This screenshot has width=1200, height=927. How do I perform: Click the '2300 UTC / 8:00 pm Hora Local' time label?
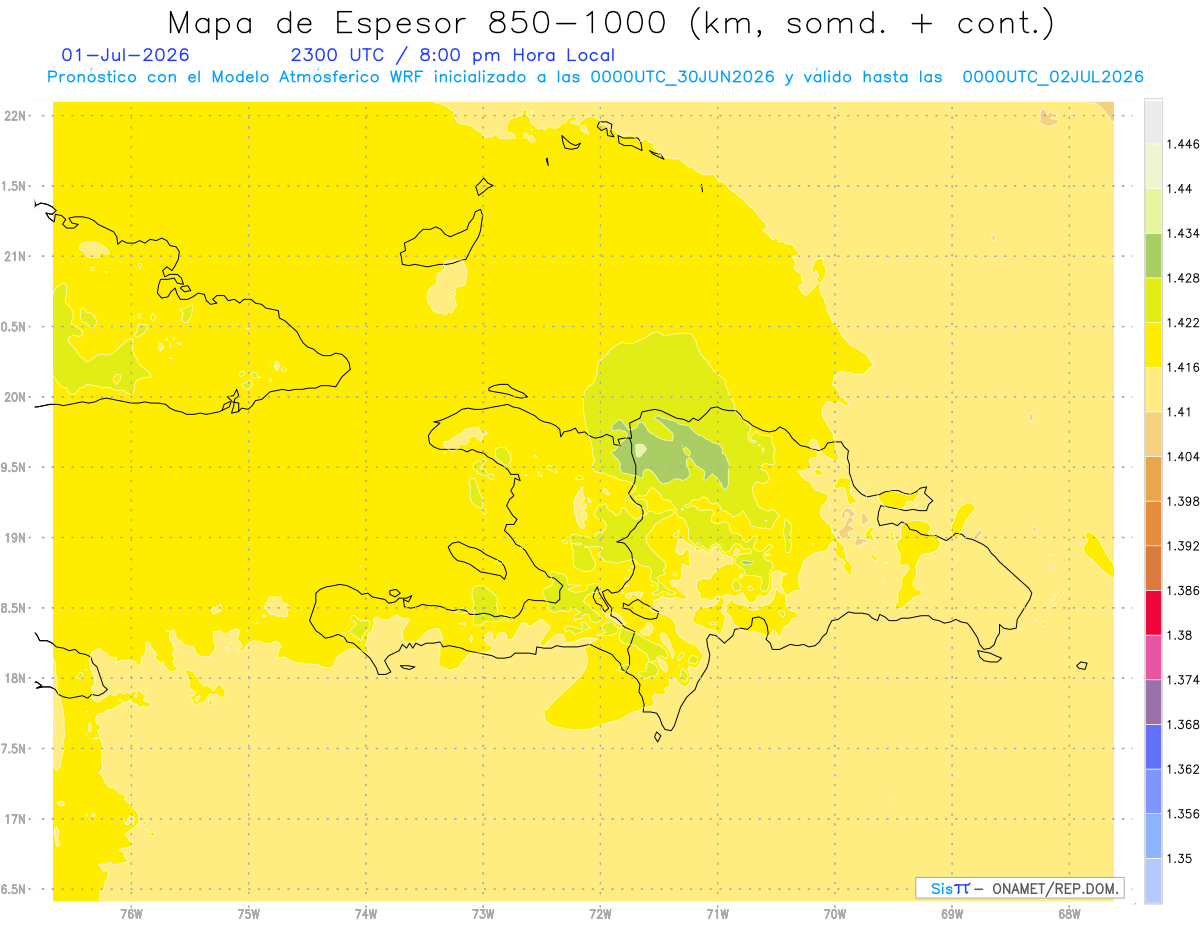(x=453, y=56)
